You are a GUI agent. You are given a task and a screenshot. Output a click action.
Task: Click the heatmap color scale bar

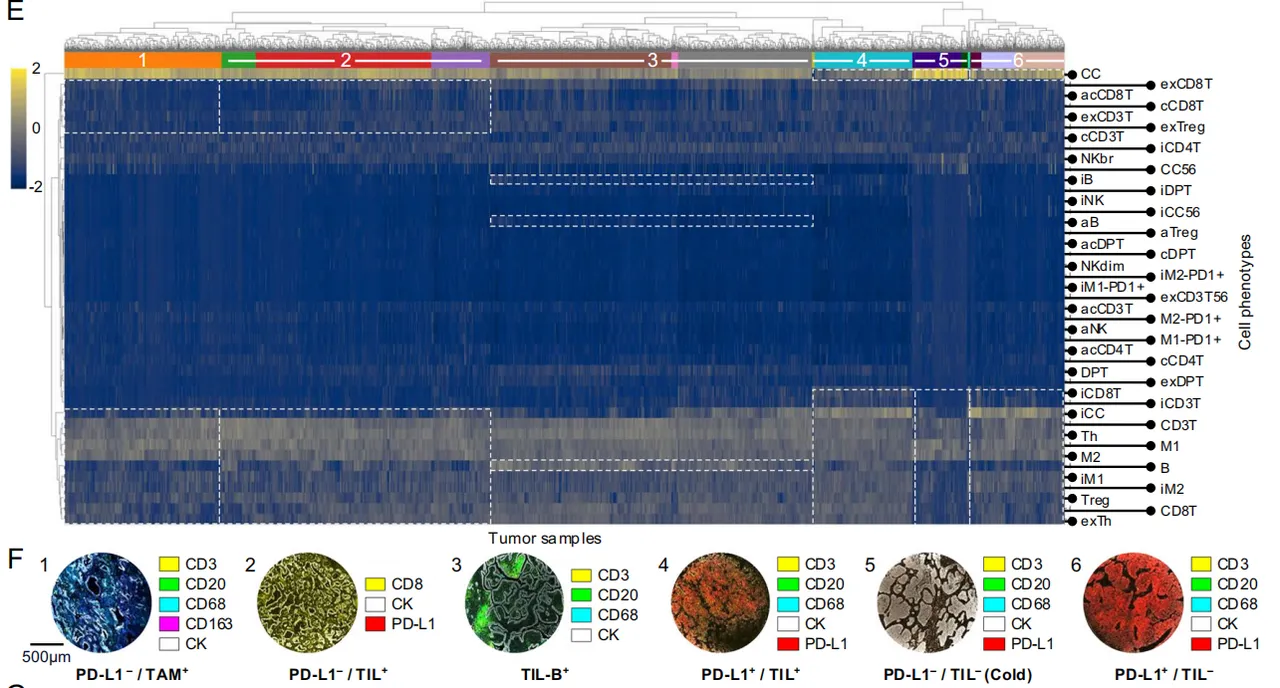19,129
